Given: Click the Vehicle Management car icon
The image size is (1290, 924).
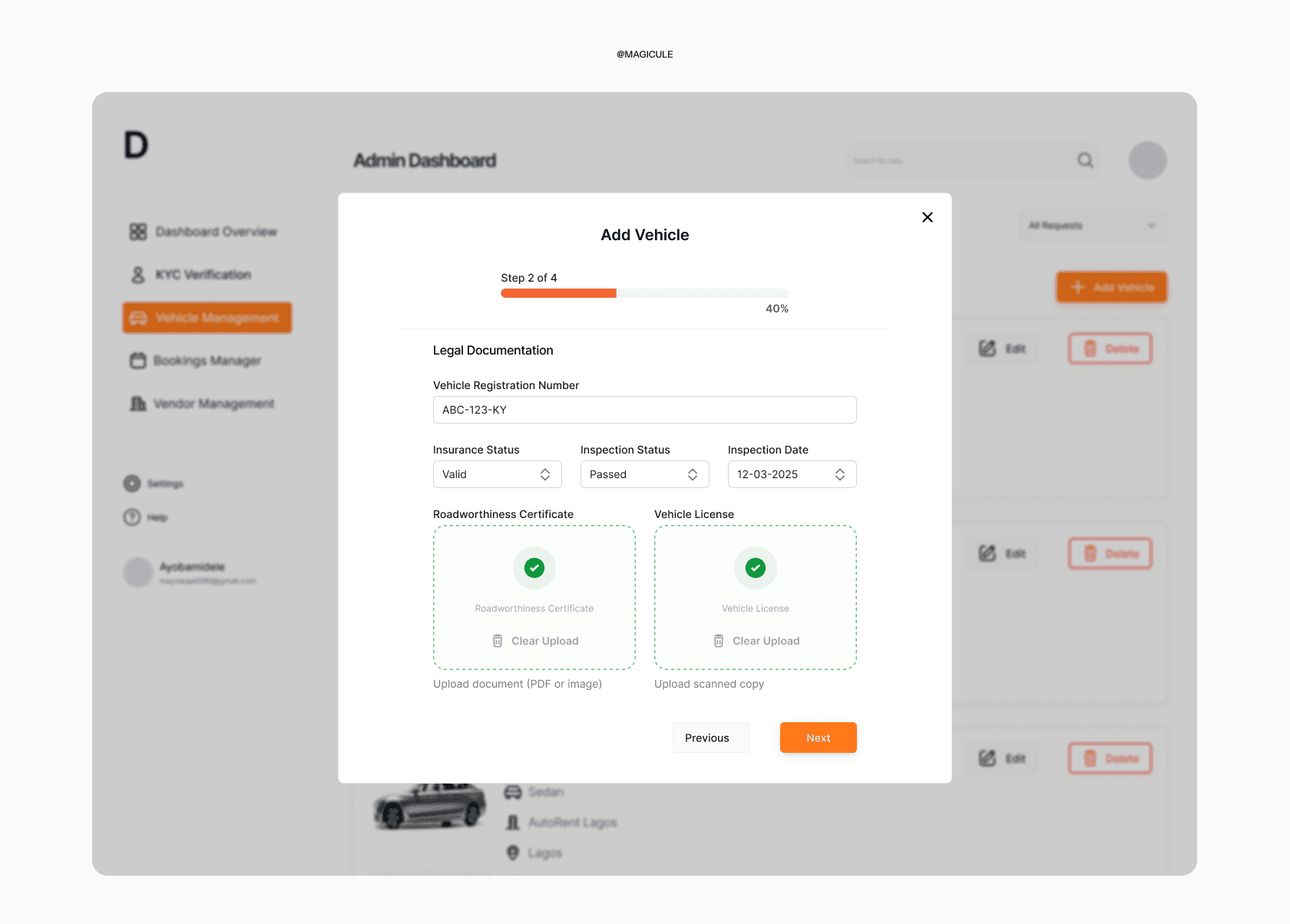Looking at the screenshot, I should pos(138,318).
